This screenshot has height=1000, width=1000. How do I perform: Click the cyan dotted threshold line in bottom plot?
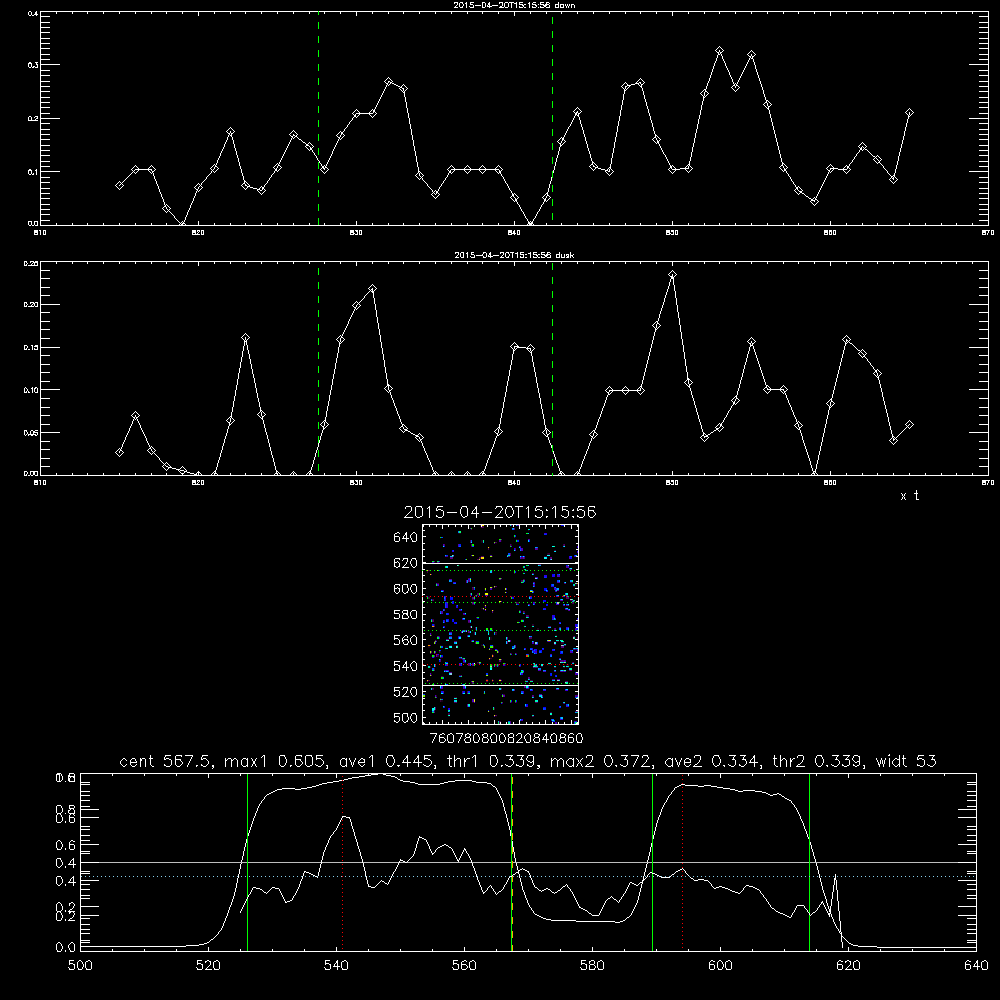tap(528, 877)
